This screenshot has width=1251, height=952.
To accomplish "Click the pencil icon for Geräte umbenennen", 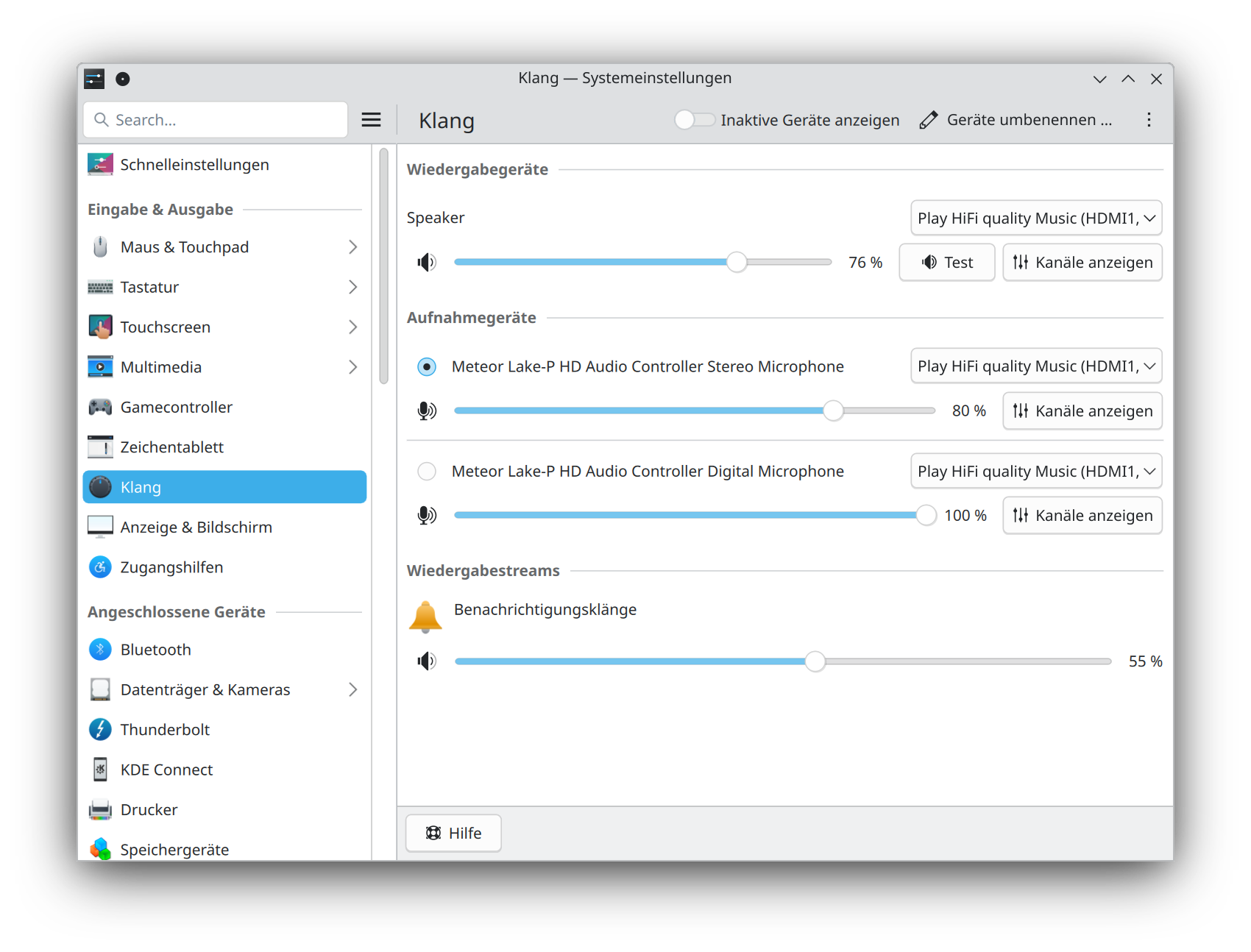I will pos(929,120).
